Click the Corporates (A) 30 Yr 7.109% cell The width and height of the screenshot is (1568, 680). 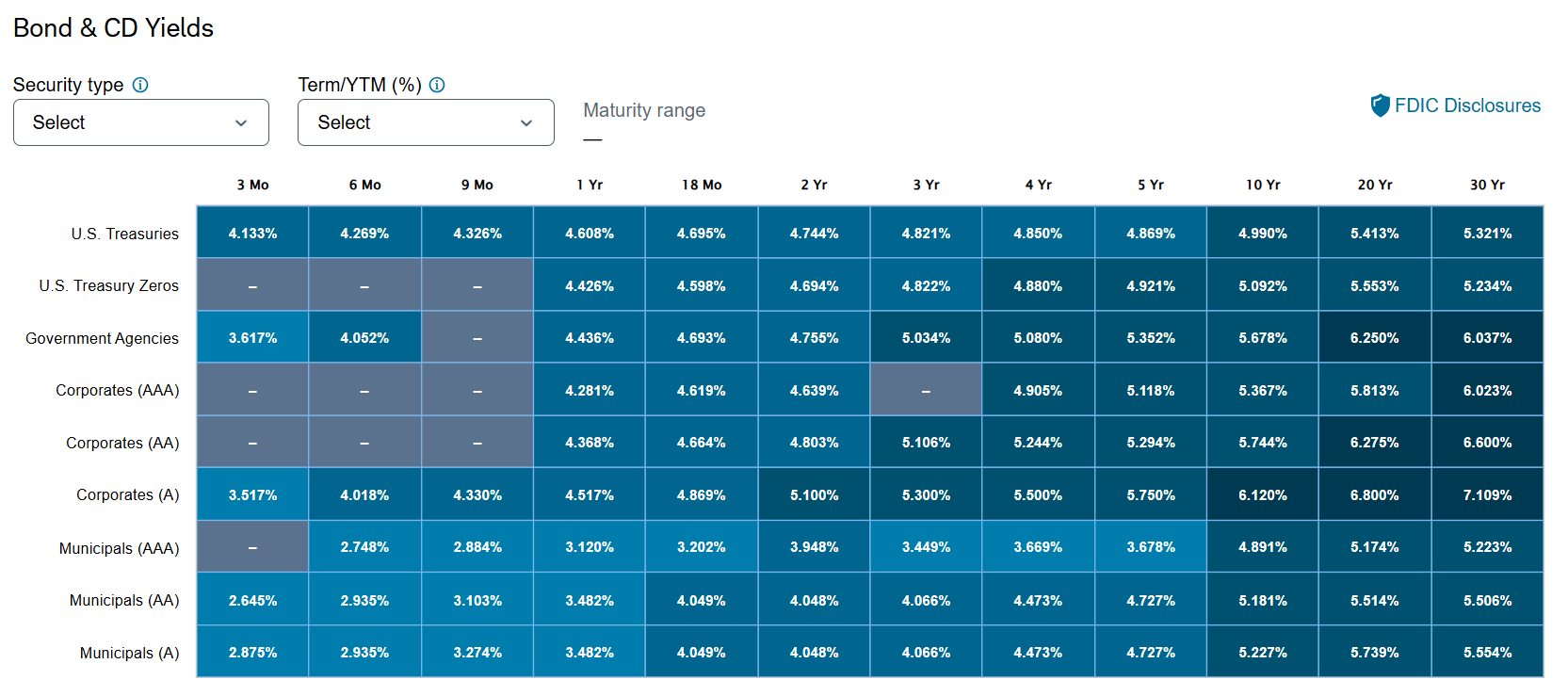tap(1487, 494)
